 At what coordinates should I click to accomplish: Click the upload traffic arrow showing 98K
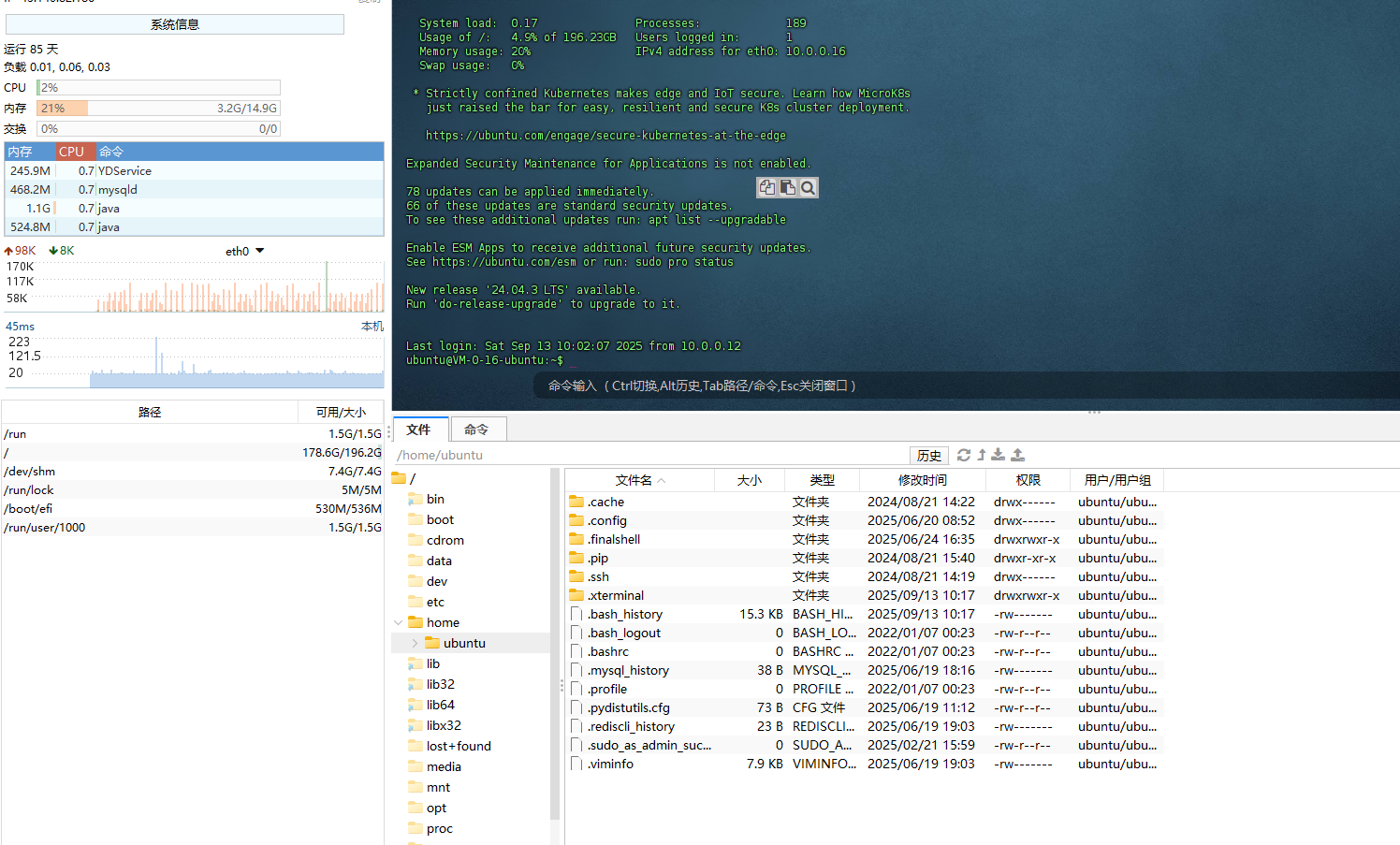[x=8, y=251]
